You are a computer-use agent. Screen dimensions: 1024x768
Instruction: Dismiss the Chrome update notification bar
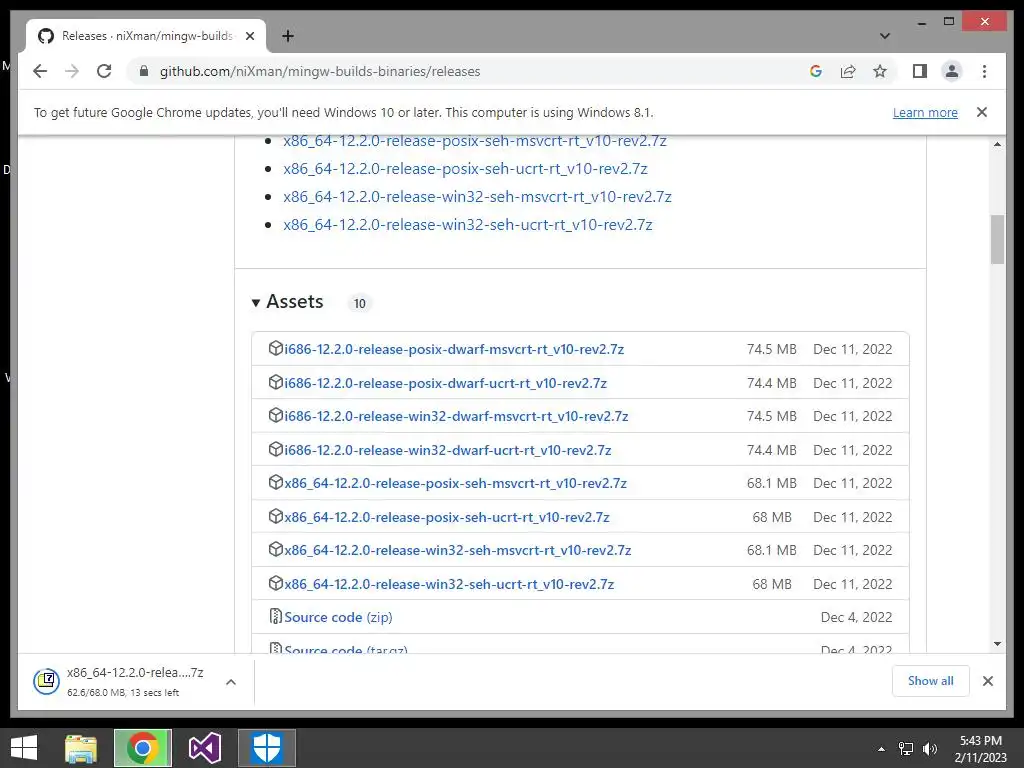pos(982,112)
